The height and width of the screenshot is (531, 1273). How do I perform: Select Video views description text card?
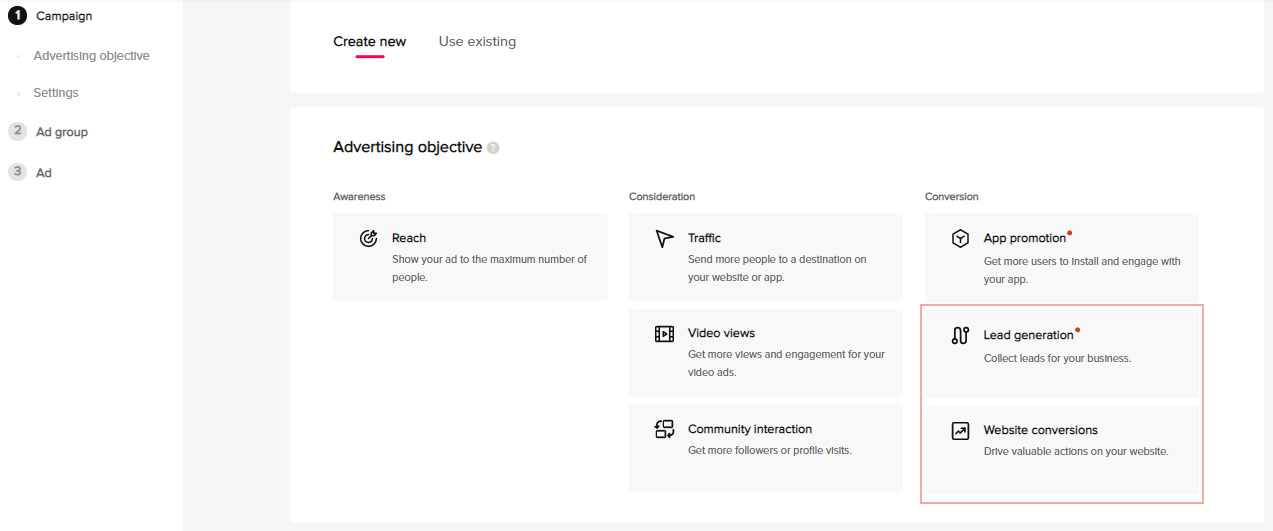click(x=786, y=363)
